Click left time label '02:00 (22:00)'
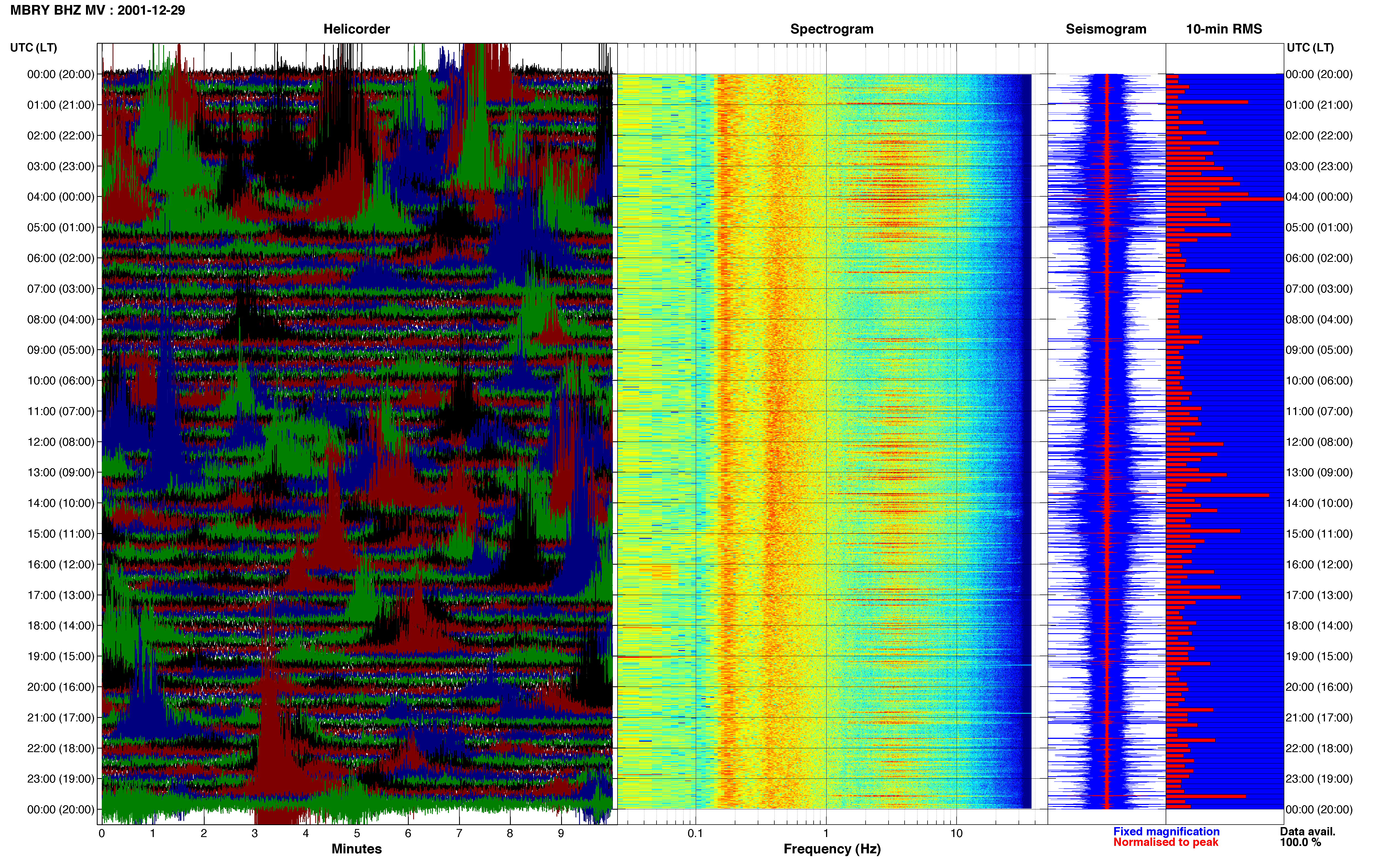The image size is (1388, 868). click(61, 135)
